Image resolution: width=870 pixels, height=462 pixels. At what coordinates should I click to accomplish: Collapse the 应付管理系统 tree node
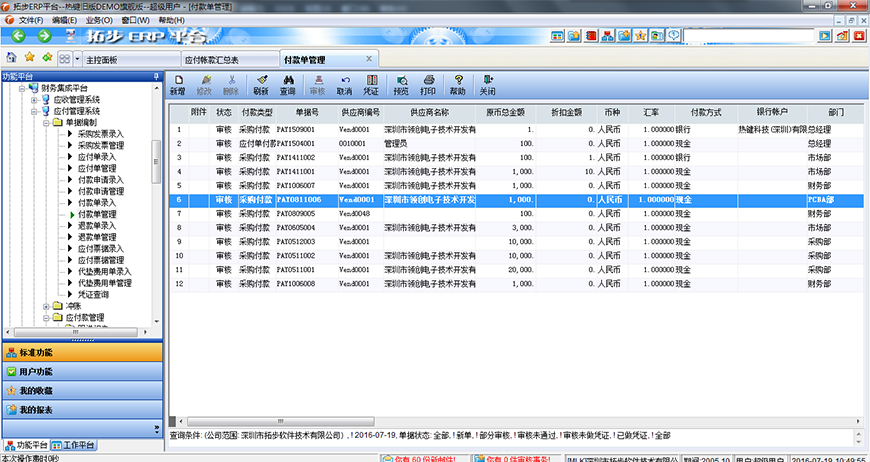click(34, 111)
